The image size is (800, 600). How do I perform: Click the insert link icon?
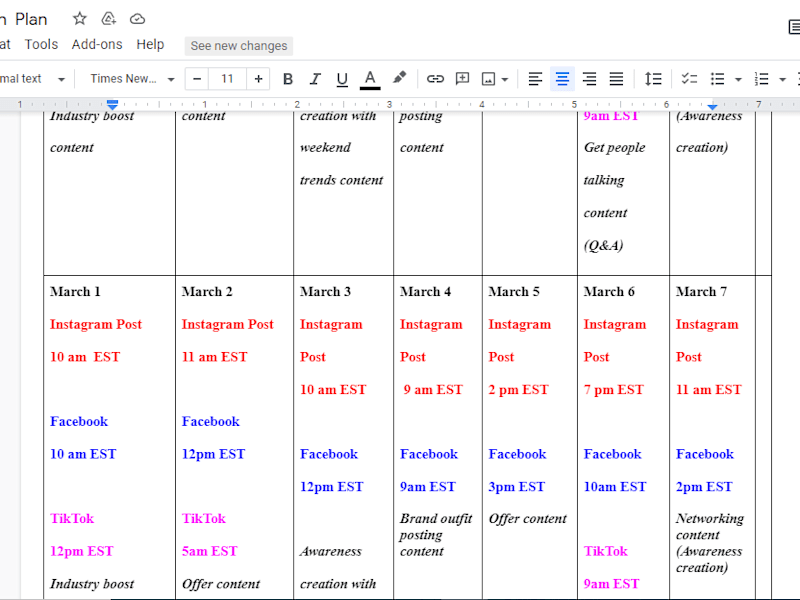435,79
